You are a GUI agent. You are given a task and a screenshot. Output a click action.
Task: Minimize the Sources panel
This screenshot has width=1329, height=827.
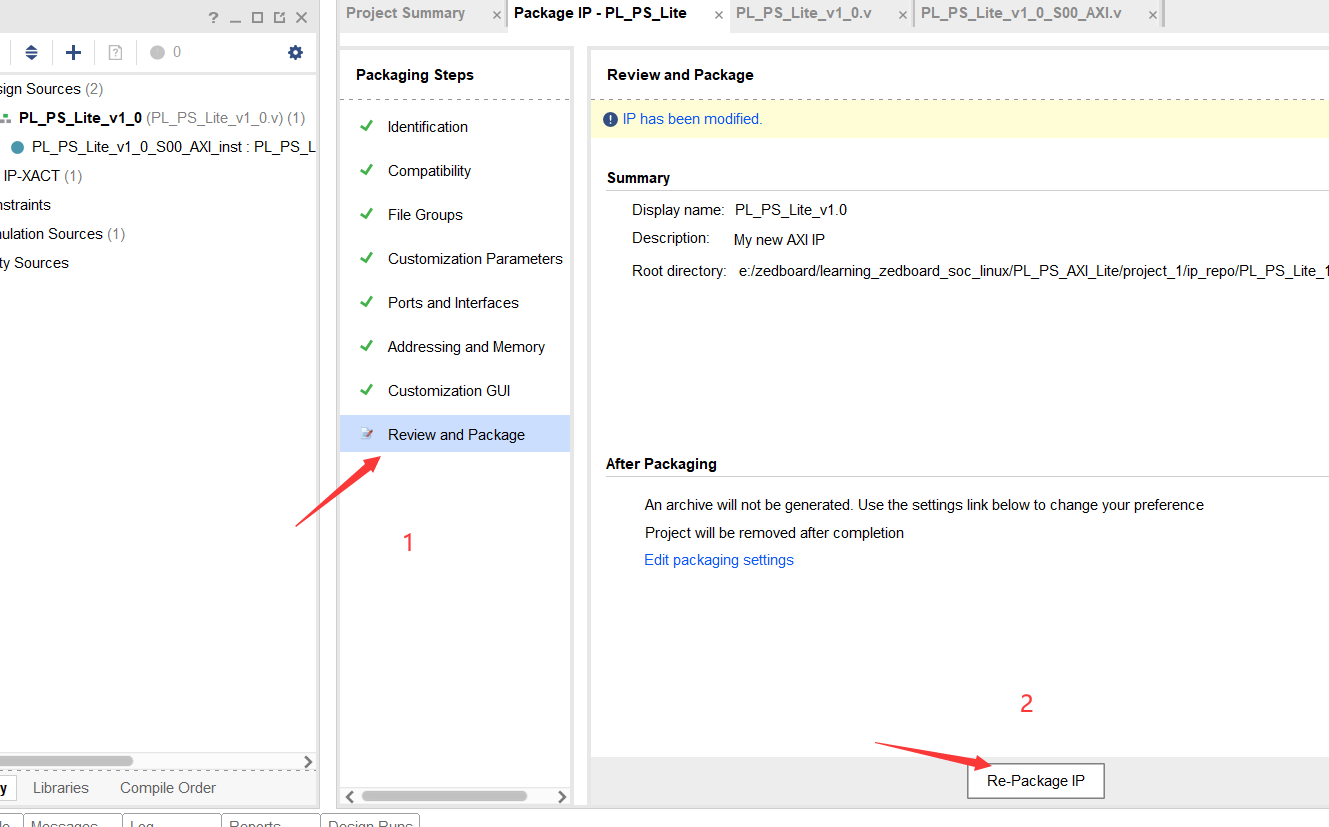(x=235, y=18)
